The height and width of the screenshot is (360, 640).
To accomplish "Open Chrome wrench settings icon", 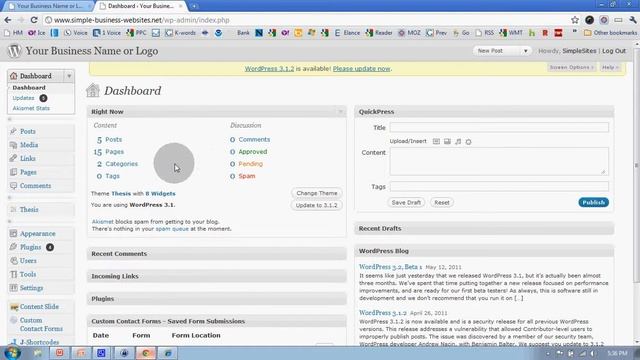I will coord(633,20).
